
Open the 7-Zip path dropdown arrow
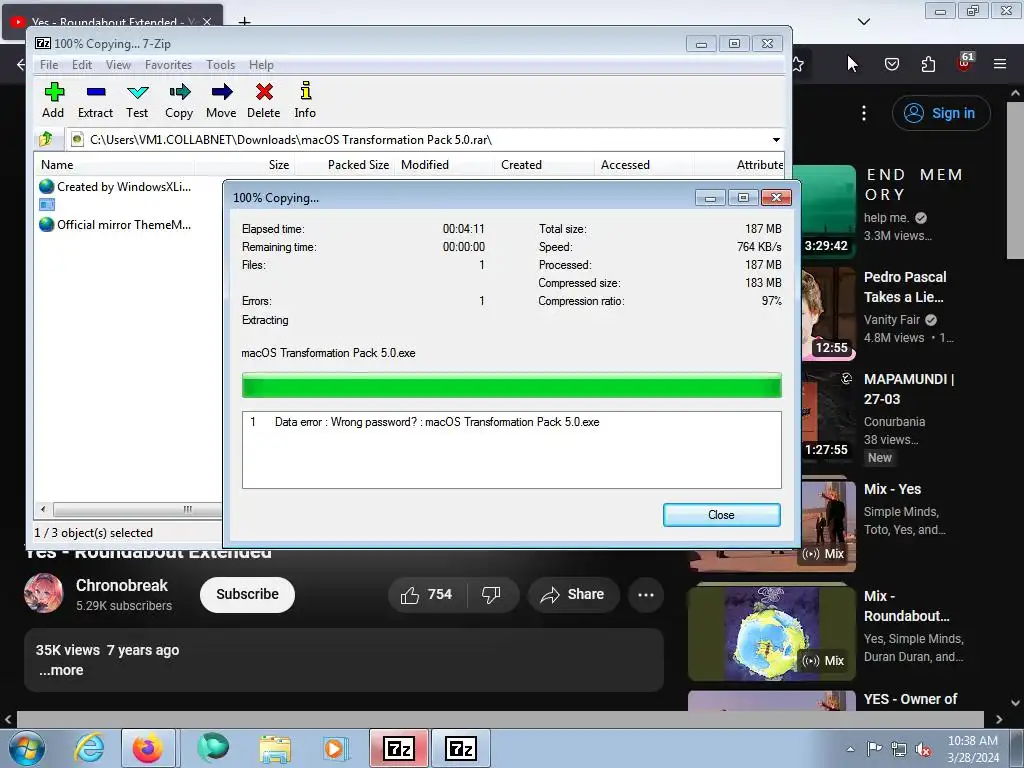[x=776, y=140]
